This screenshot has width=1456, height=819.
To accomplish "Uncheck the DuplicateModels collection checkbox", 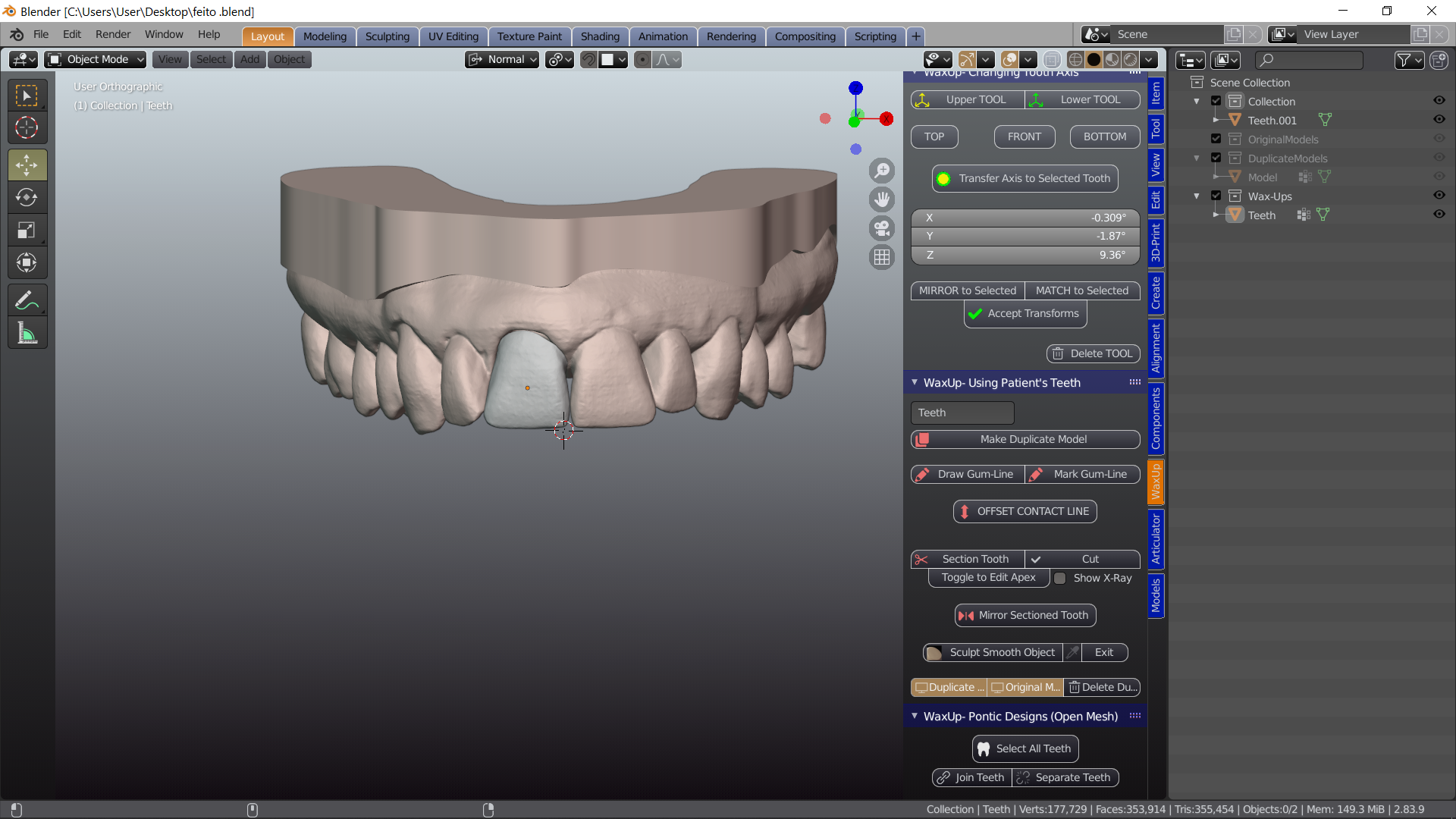I will 1215,158.
